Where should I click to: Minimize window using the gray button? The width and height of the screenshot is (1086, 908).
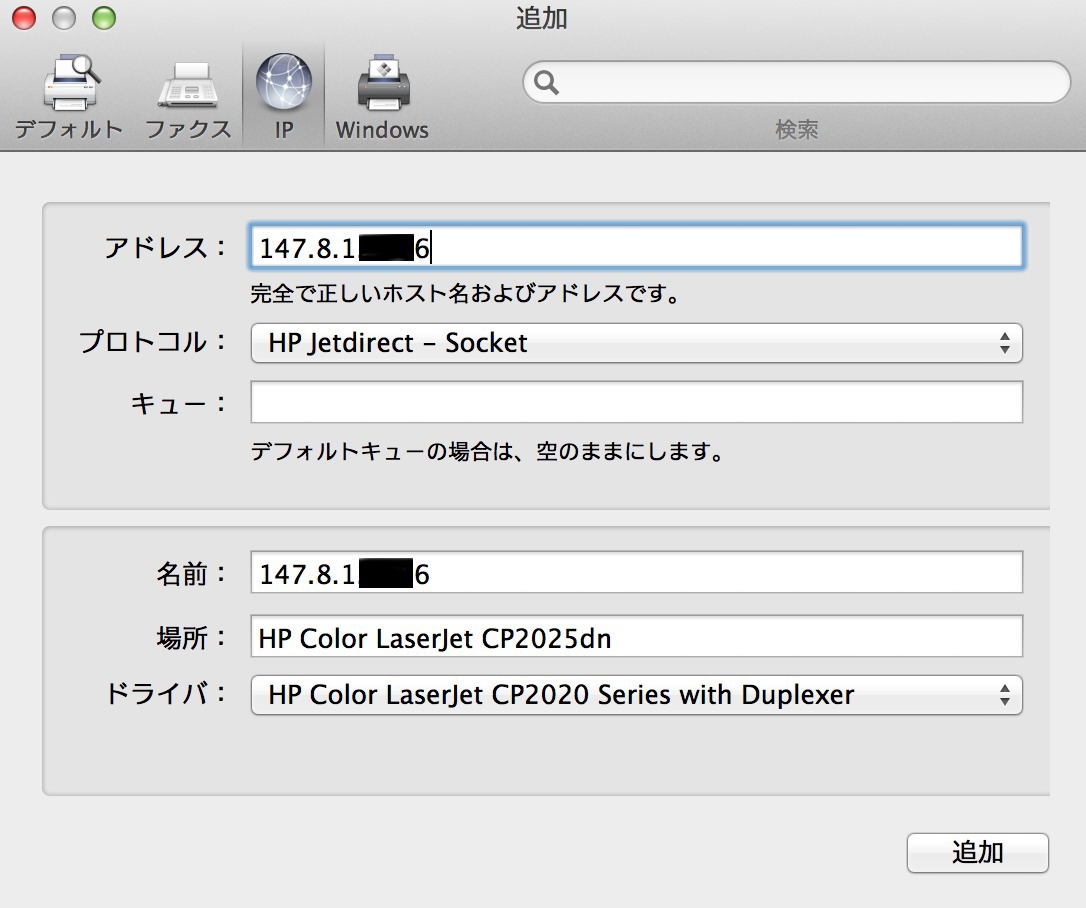(x=64, y=17)
